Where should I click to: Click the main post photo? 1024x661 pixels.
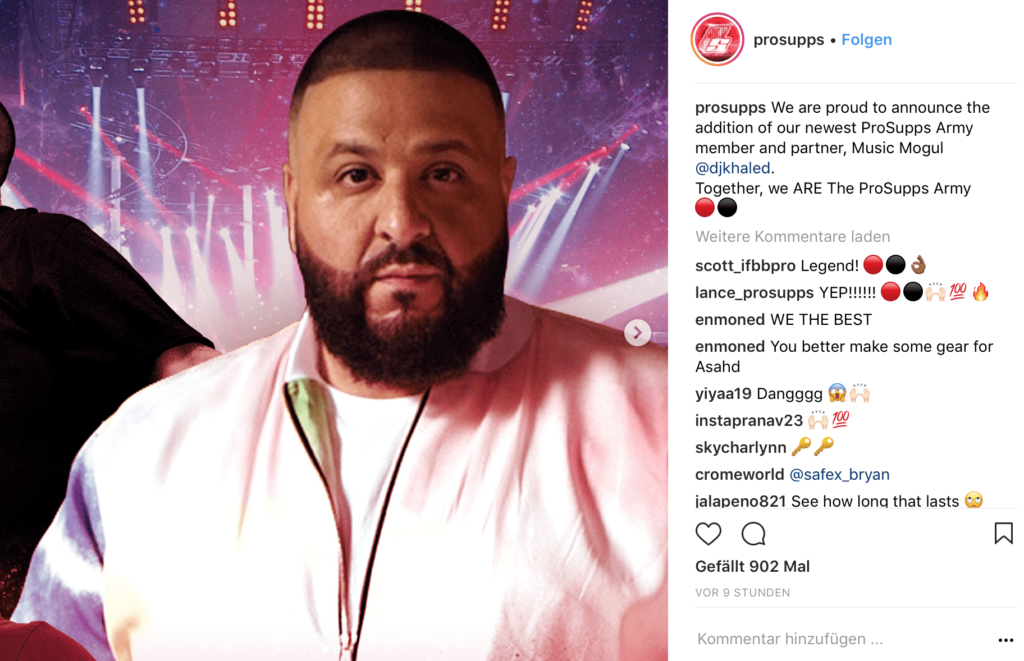tap(334, 330)
